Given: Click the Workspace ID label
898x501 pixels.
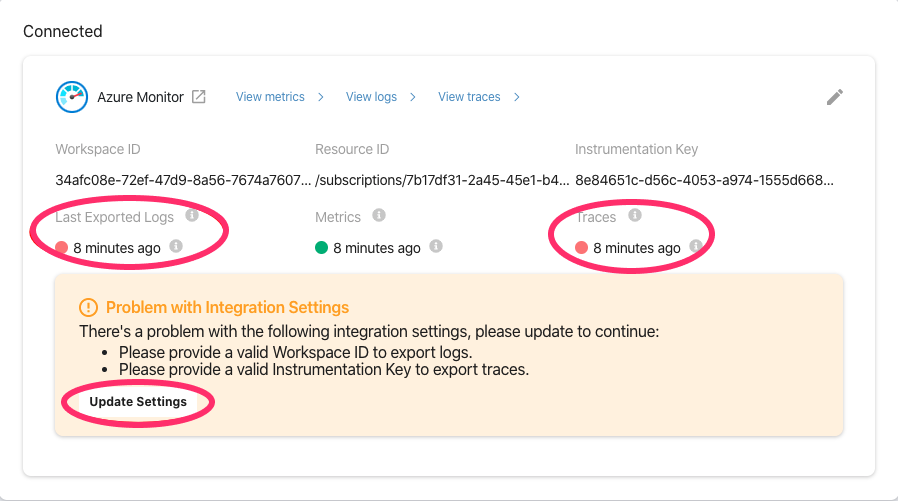Looking at the screenshot, I should [x=98, y=149].
